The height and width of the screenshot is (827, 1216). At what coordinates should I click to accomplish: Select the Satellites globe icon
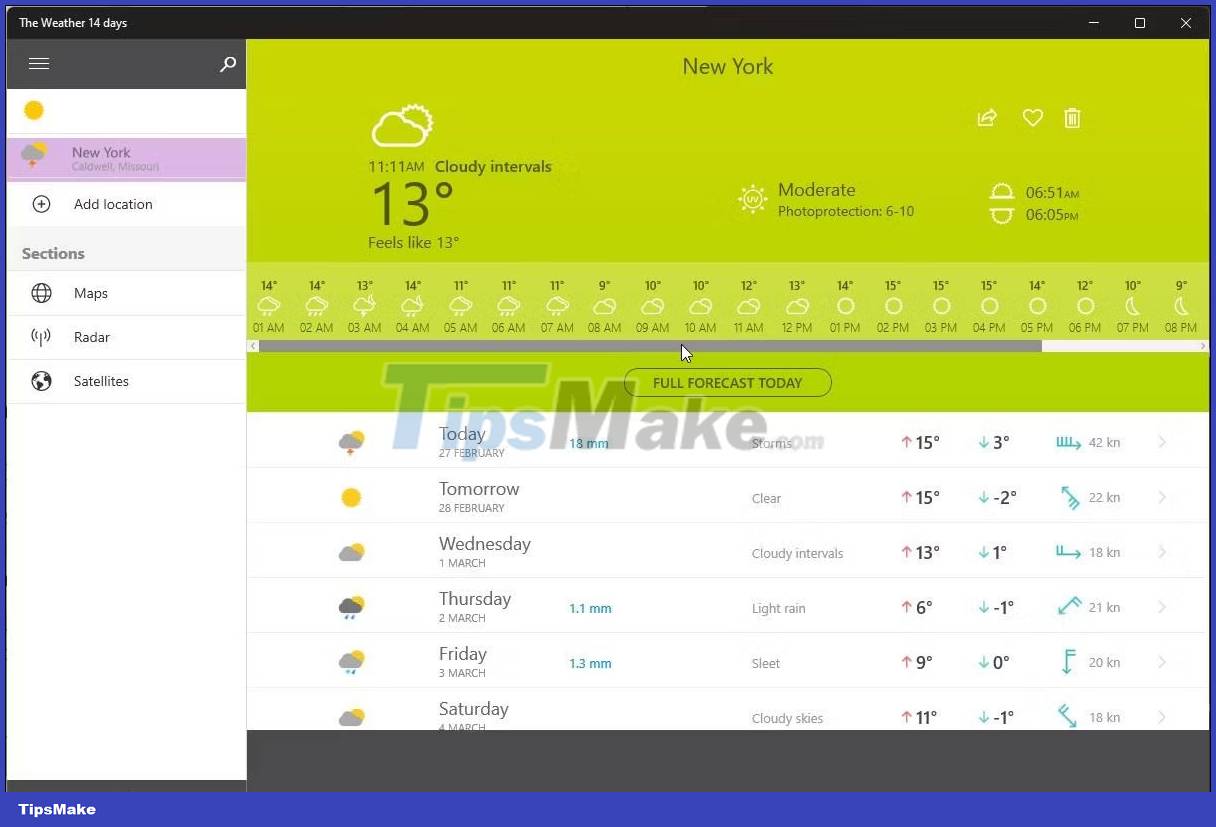(x=41, y=381)
